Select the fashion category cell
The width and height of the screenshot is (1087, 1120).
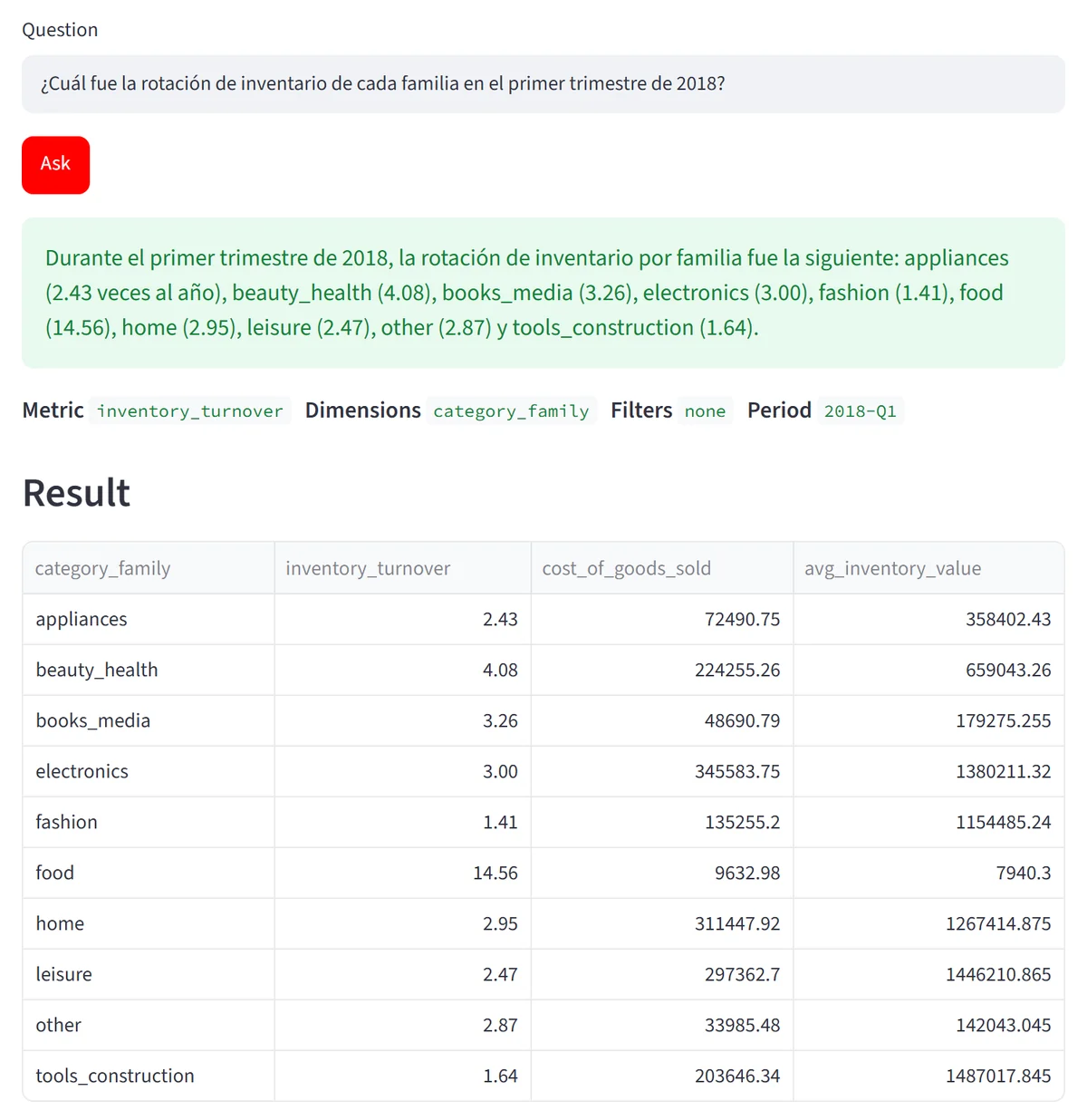pyautogui.click(x=149, y=822)
